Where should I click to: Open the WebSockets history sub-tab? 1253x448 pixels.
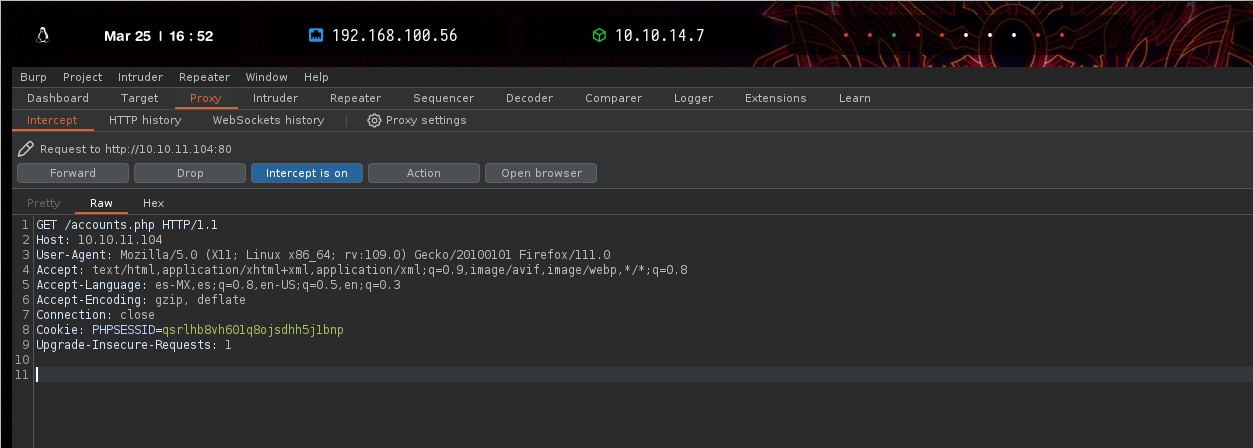tap(268, 120)
